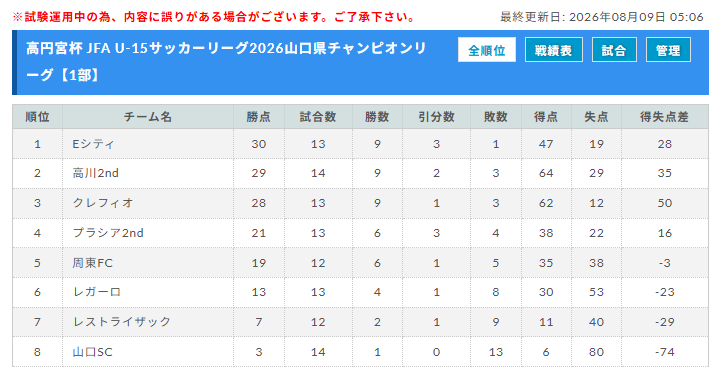Viewport: 727px width, 372px height.
Task: Click the クレフィオ team name
Action: click(103, 203)
